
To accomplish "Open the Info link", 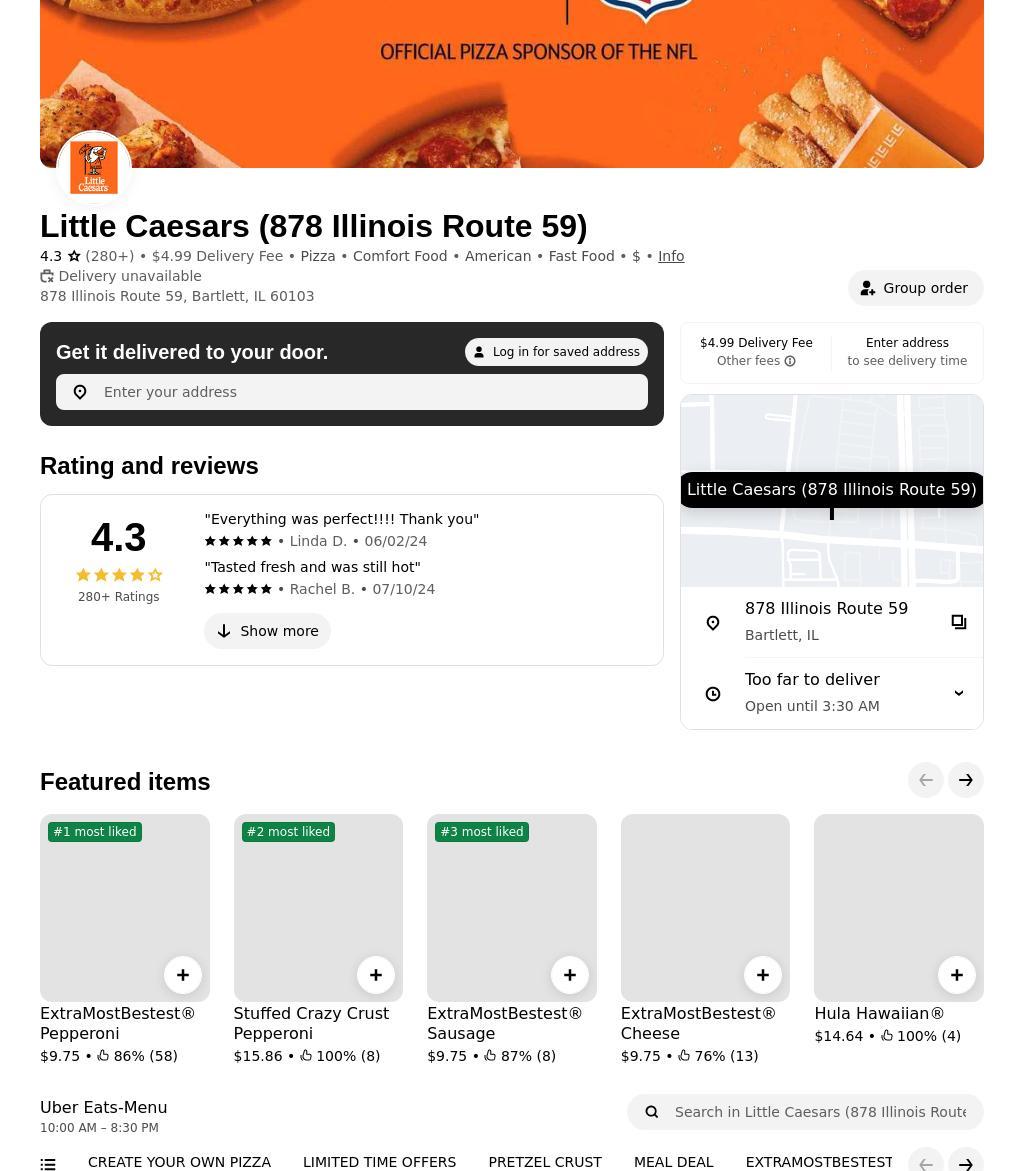I will pos(671,256).
